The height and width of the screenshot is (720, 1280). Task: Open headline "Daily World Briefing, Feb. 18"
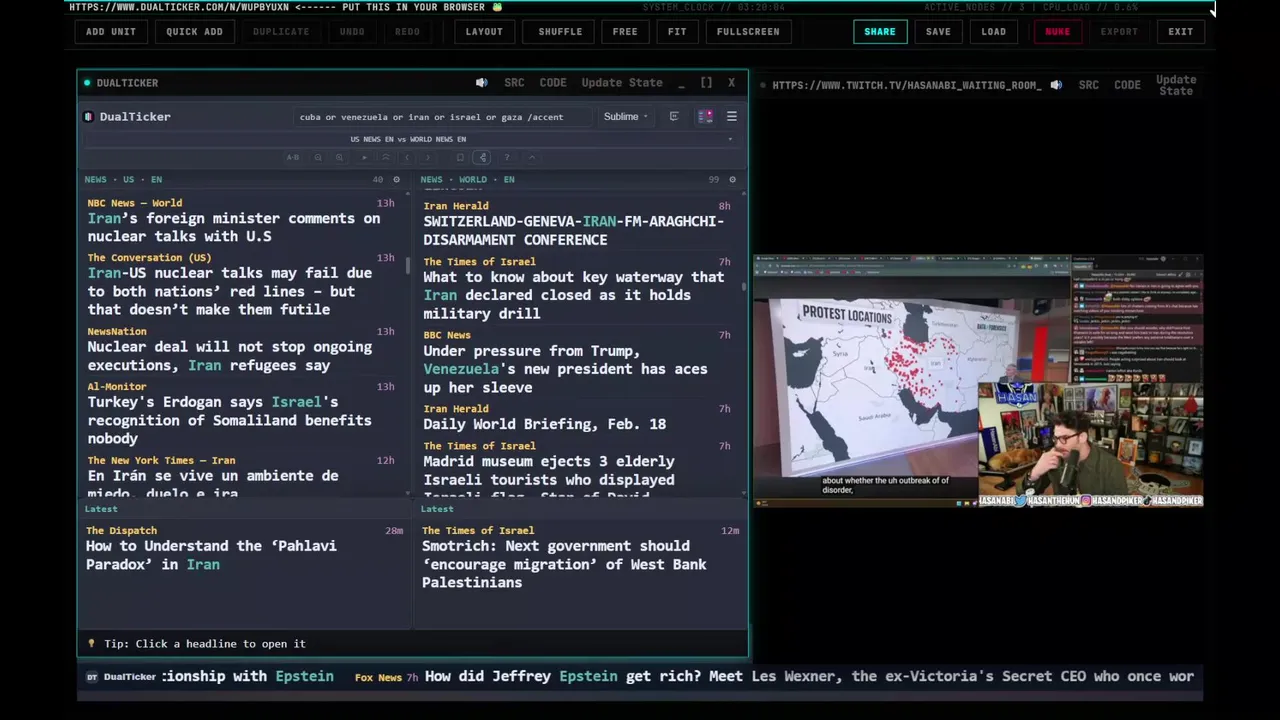[x=544, y=424]
